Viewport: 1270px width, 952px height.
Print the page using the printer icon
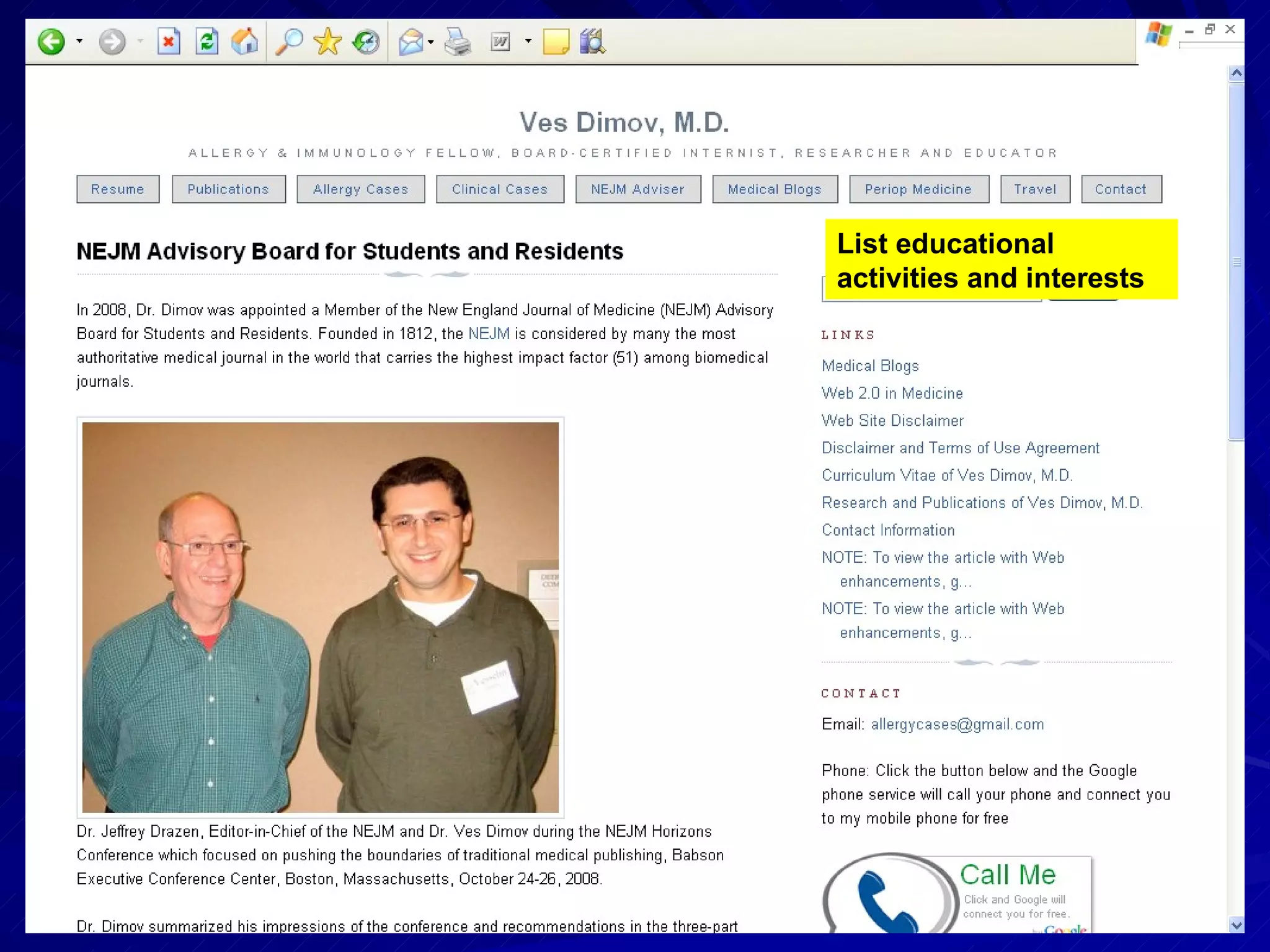(x=458, y=42)
